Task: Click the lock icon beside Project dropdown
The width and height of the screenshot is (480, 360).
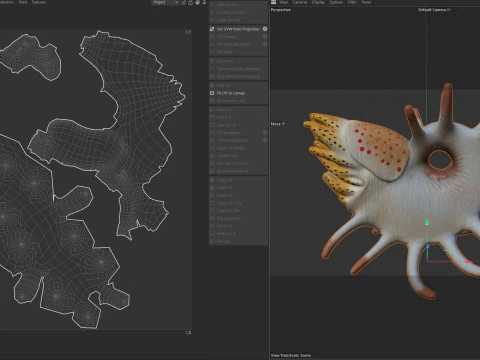Action: point(190,2)
